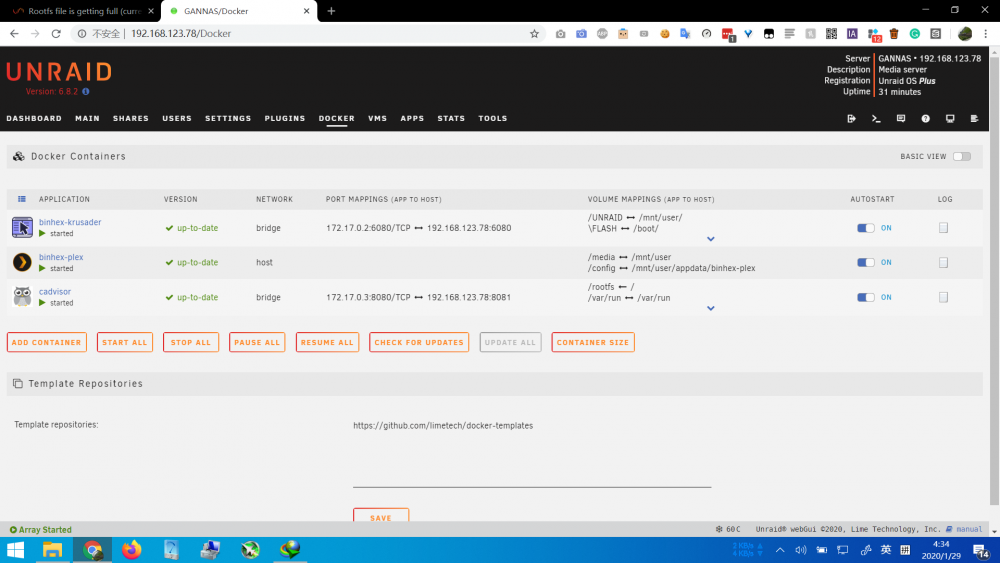Image resolution: width=1000 pixels, height=563 pixels.
Task: Click the cadvisor owl icon
Action: click(22, 296)
